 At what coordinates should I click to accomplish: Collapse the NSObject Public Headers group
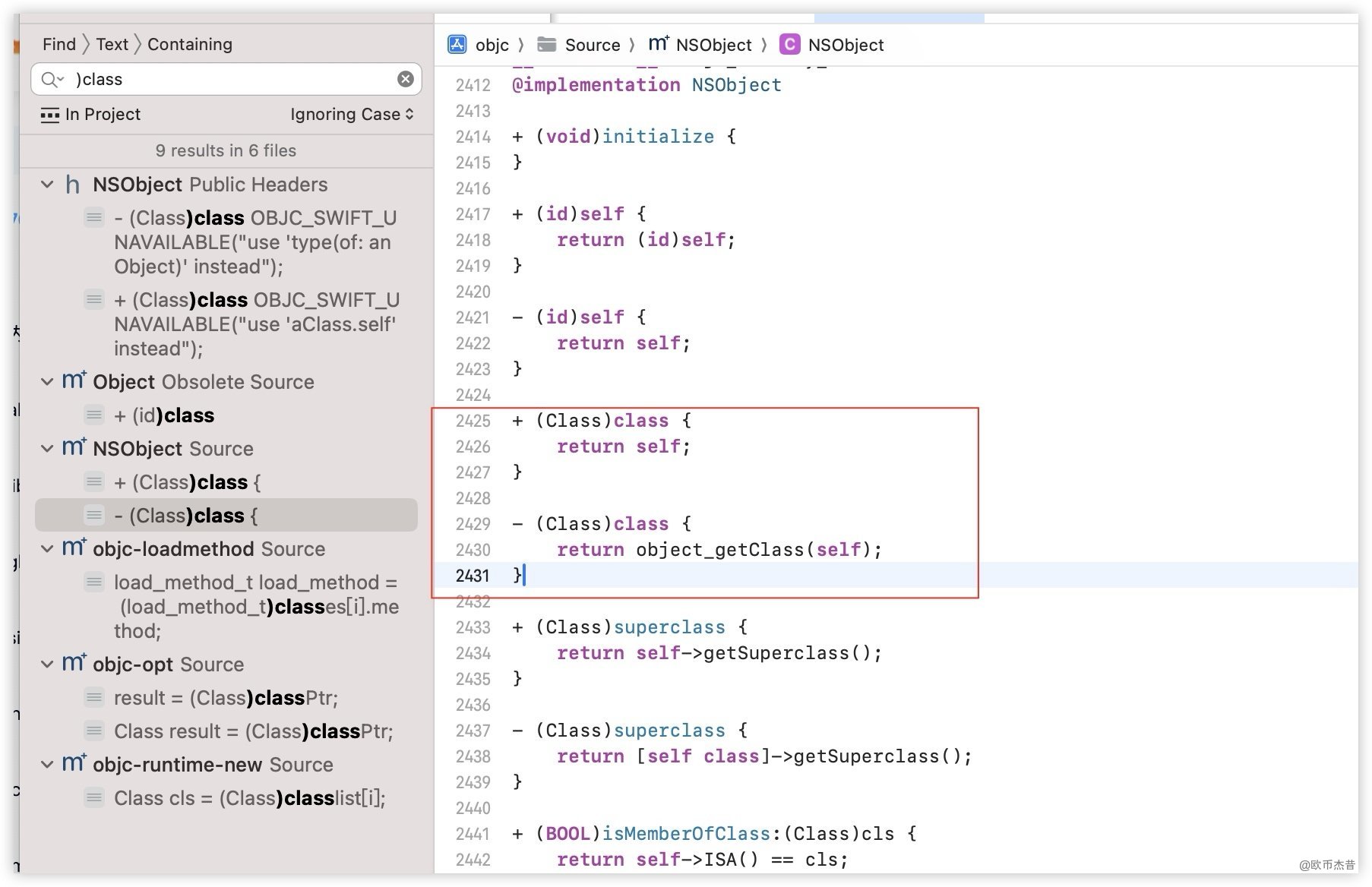47,185
